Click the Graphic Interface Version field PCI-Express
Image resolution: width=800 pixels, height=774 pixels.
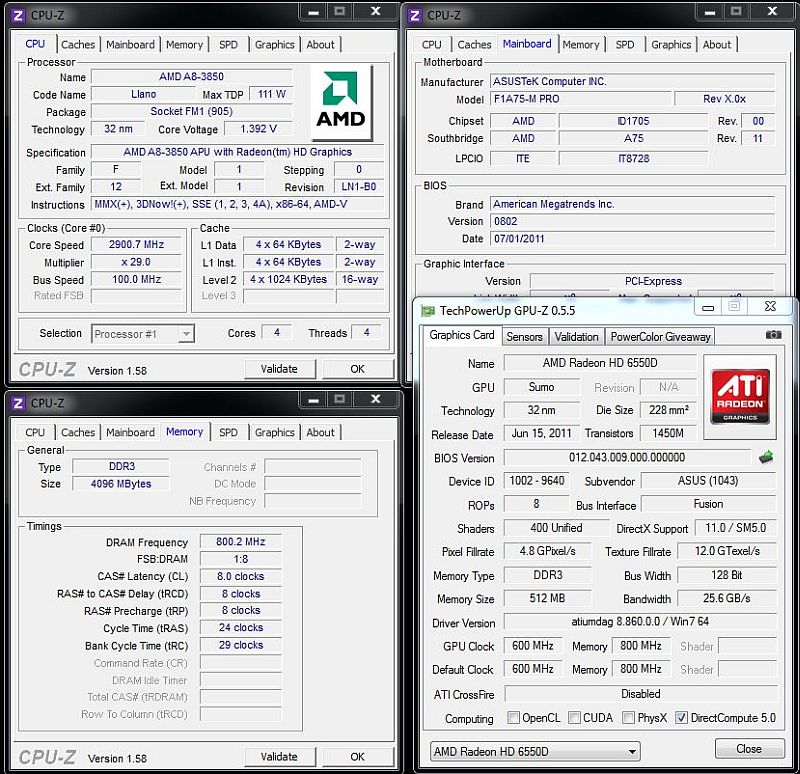coord(653,281)
